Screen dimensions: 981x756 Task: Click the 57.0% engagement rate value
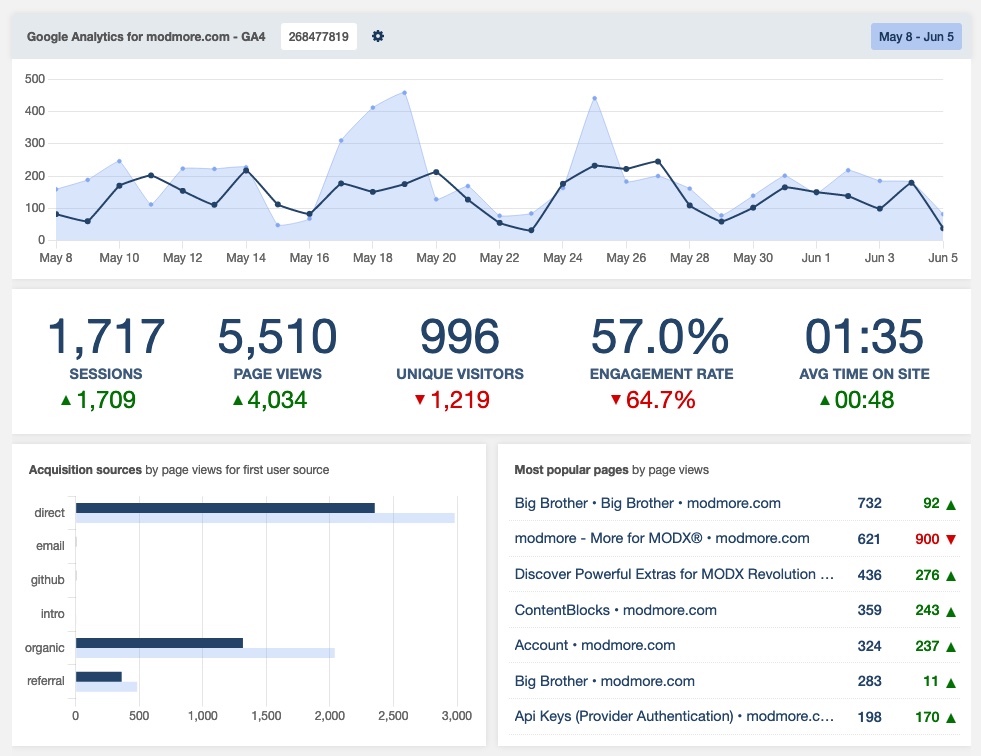pyautogui.click(x=661, y=337)
